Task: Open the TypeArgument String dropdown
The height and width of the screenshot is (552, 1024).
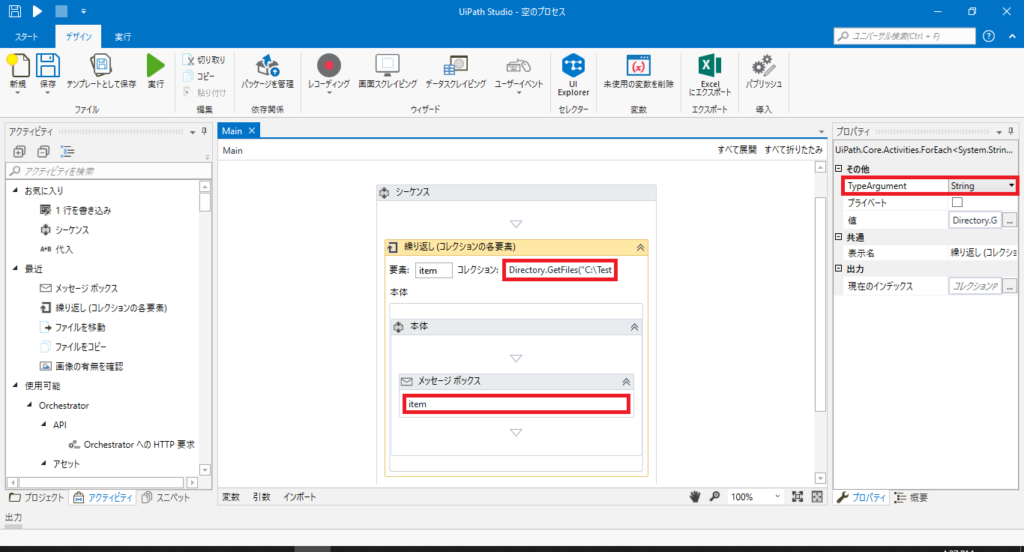Action: click(1011, 186)
